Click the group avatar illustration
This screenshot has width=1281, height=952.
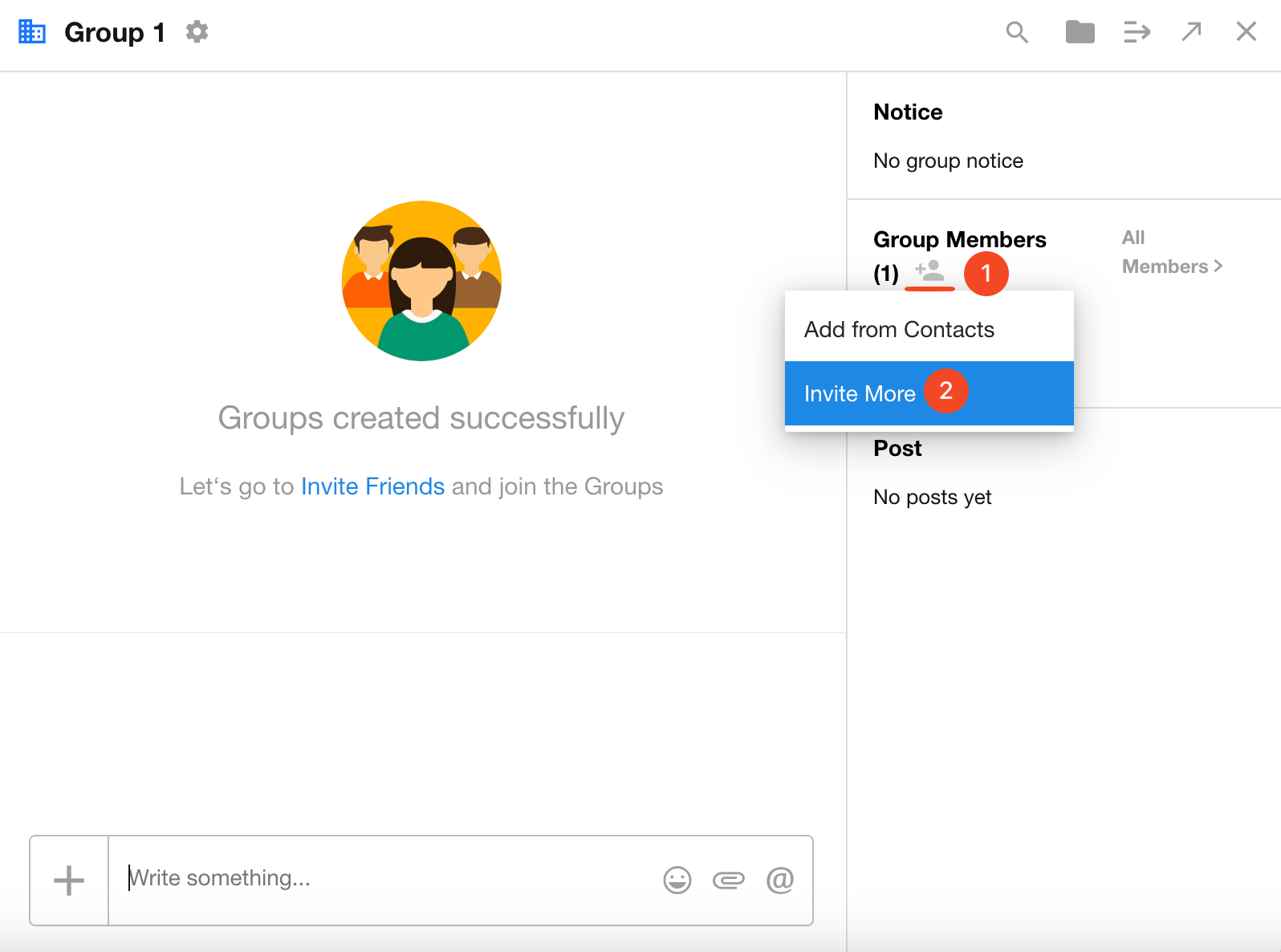421,281
